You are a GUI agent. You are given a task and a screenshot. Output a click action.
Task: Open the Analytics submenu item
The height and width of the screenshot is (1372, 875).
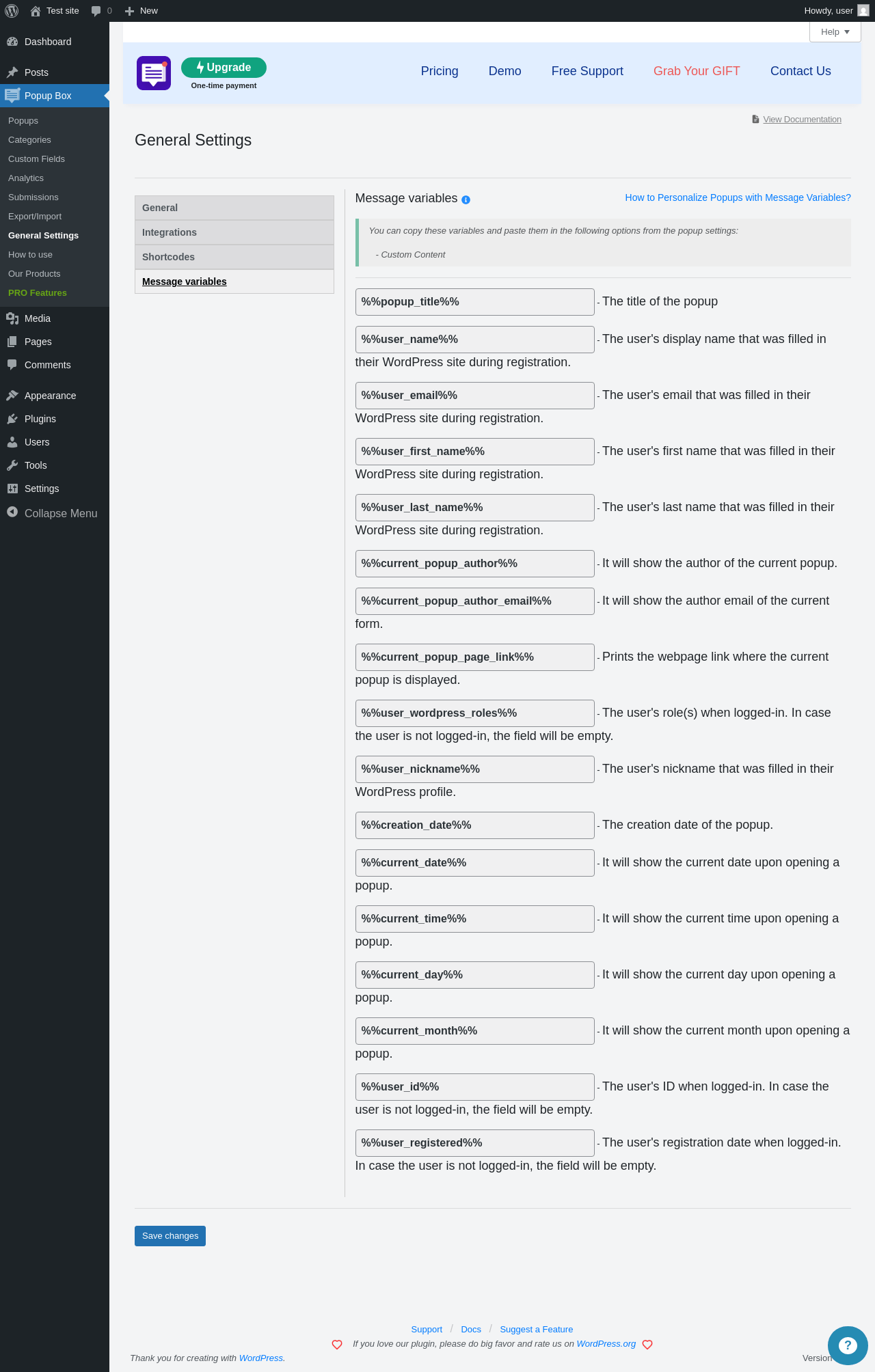(x=26, y=178)
